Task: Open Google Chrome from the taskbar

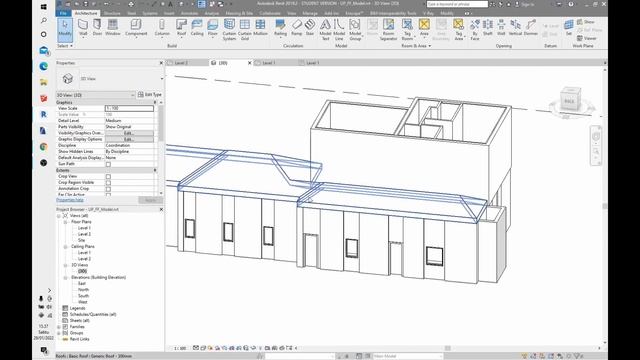Action: click(x=44, y=147)
